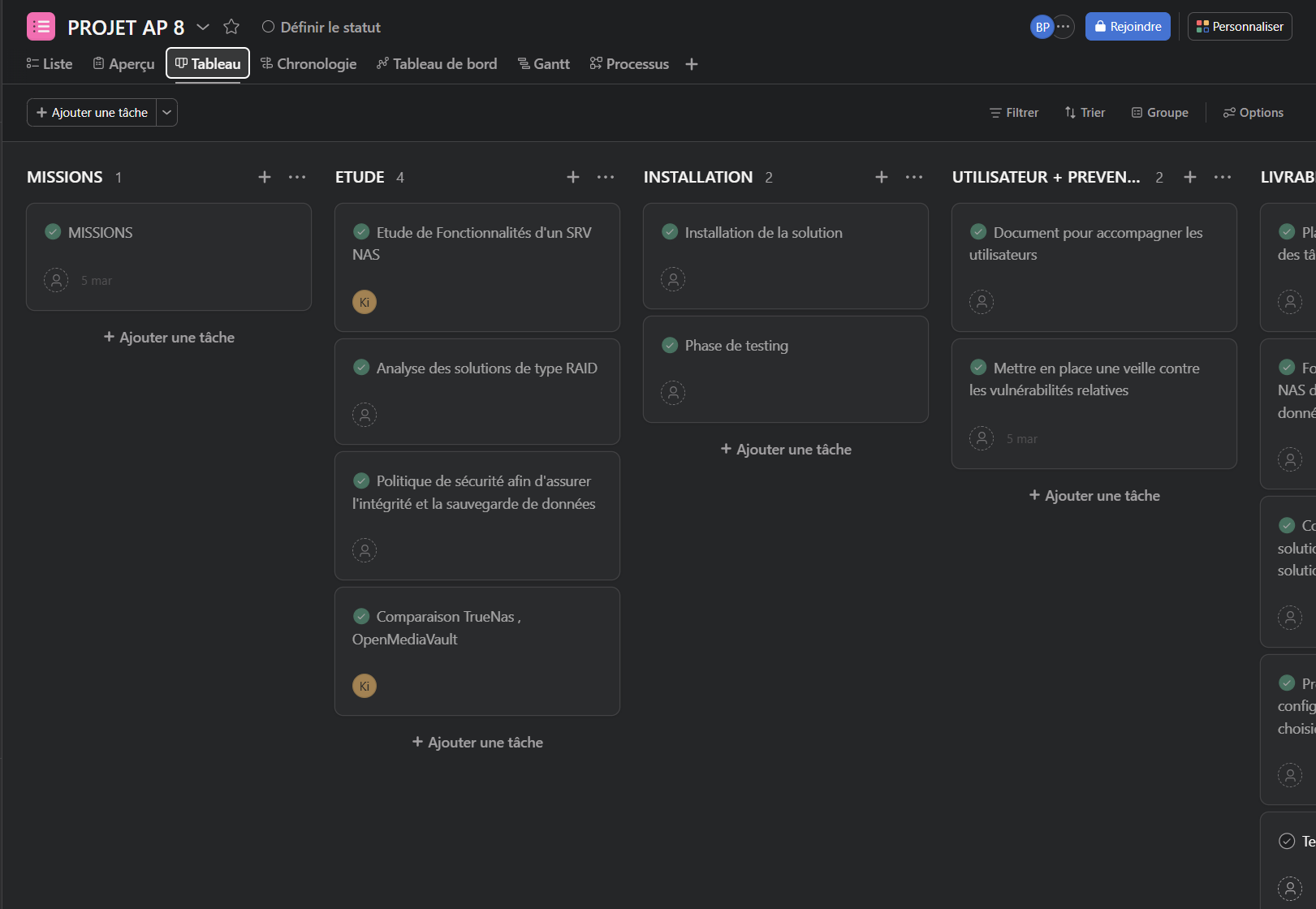Click plus icon in INSTALLATION column header
The image size is (1316, 909).
(x=882, y=177)
